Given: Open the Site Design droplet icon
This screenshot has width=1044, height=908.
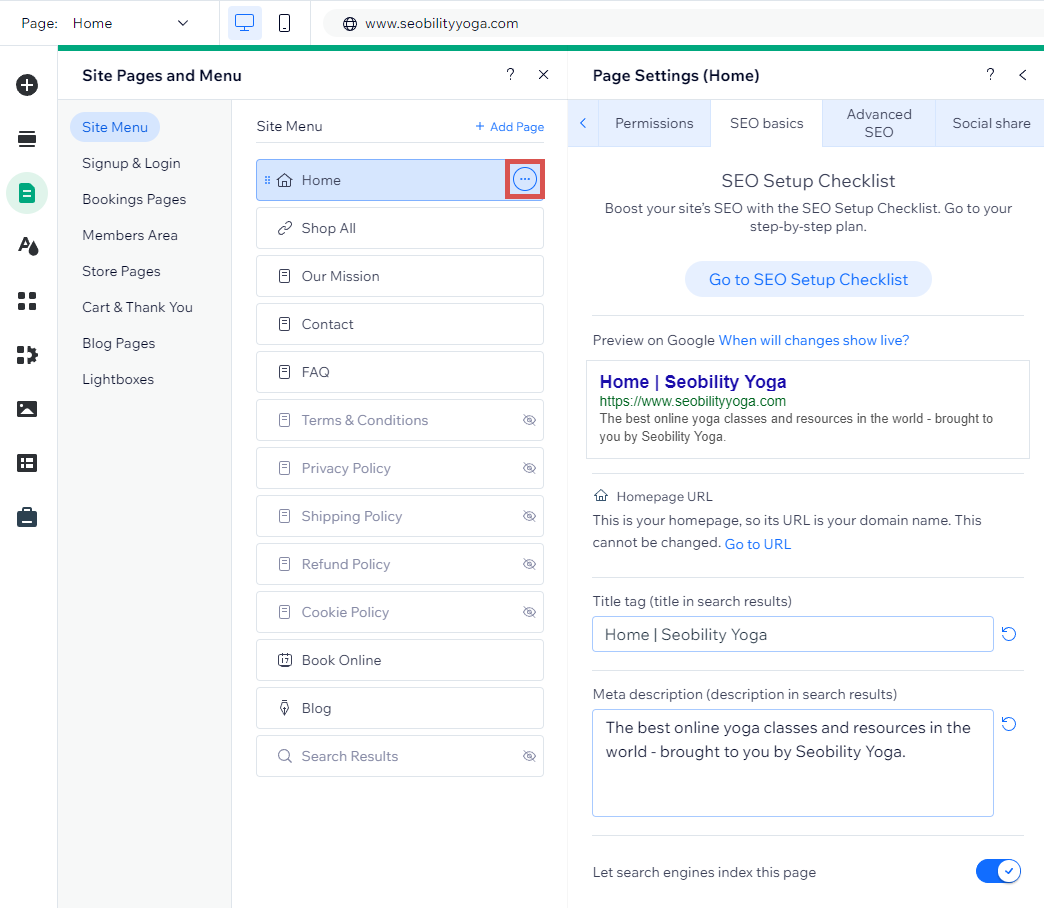Looking at the screenshot, I should tap(27, 247).
